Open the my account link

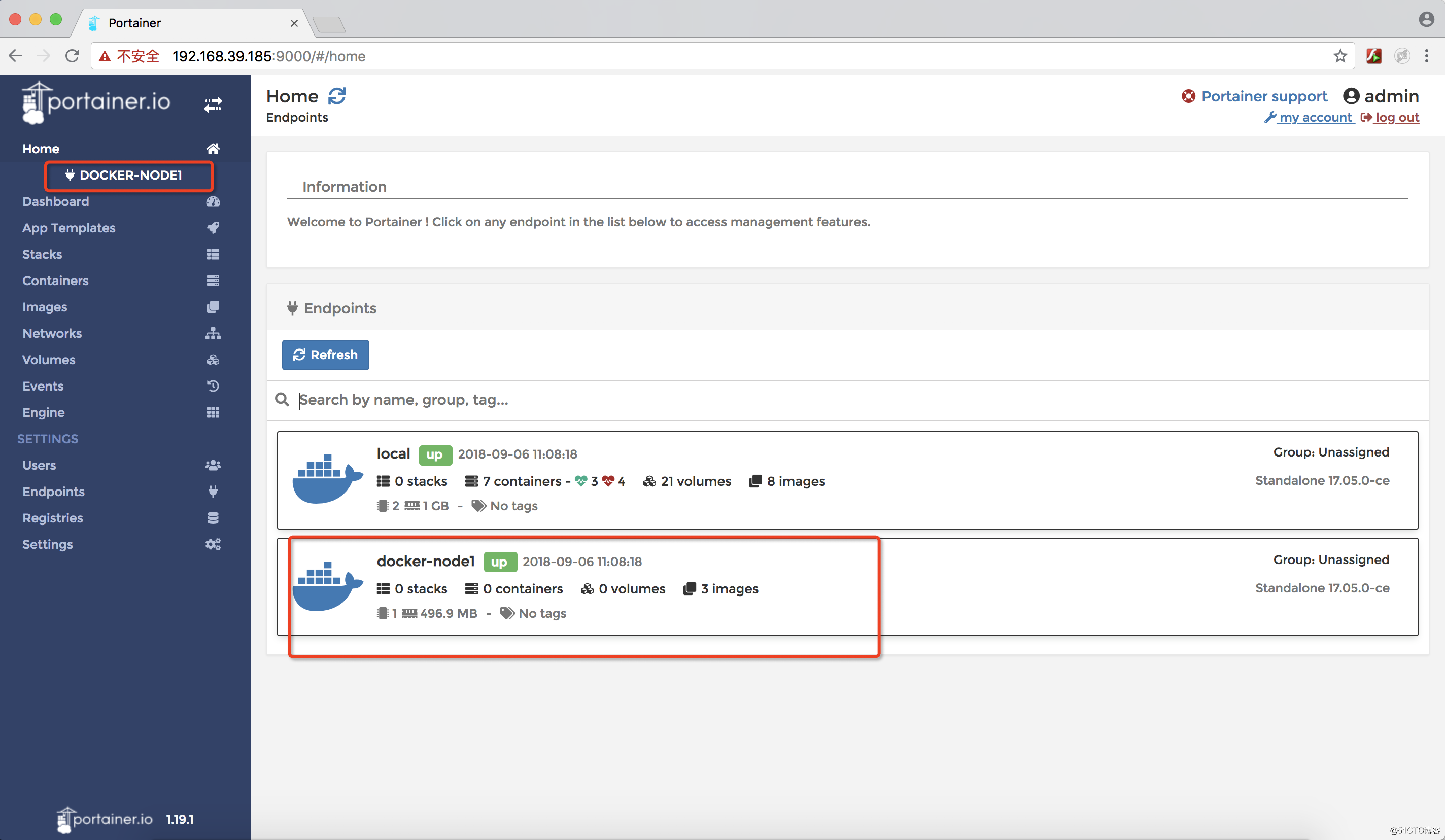point(1310,117)
